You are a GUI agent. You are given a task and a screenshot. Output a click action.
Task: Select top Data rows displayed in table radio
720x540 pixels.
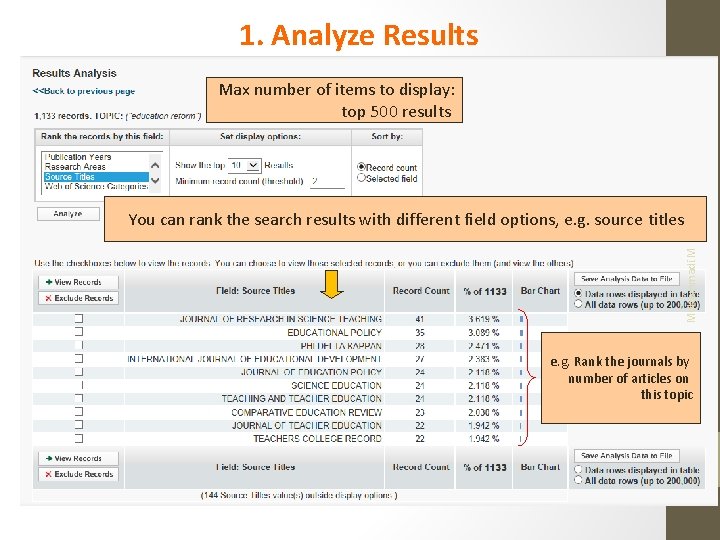tap(578, 293)
